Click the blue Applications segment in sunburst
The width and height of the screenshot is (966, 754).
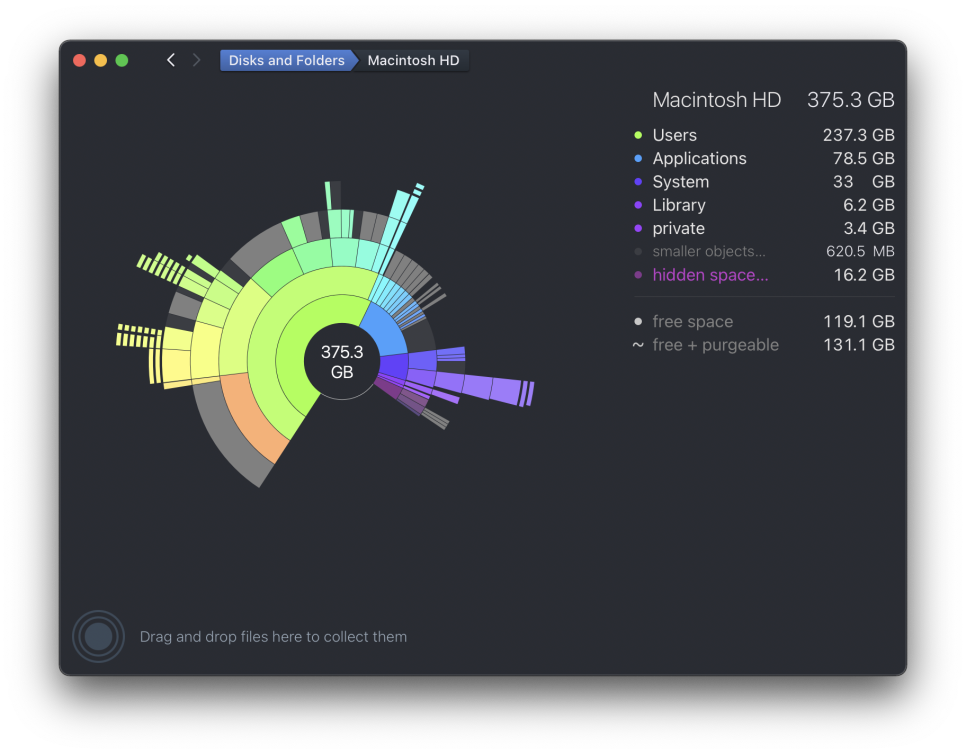coord(382,333)
